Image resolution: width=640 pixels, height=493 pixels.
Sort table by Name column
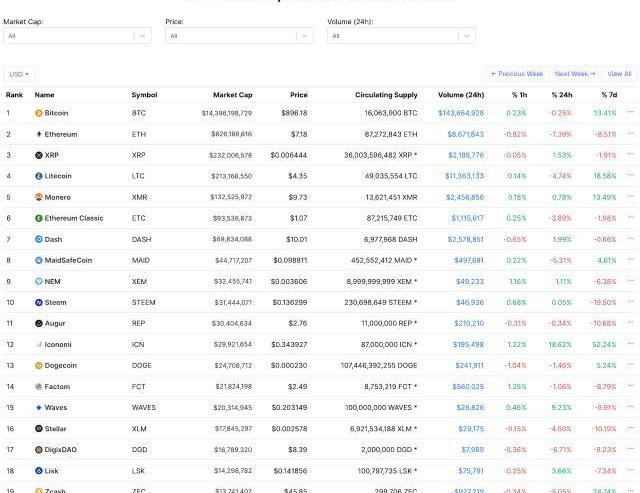[44, 95]
